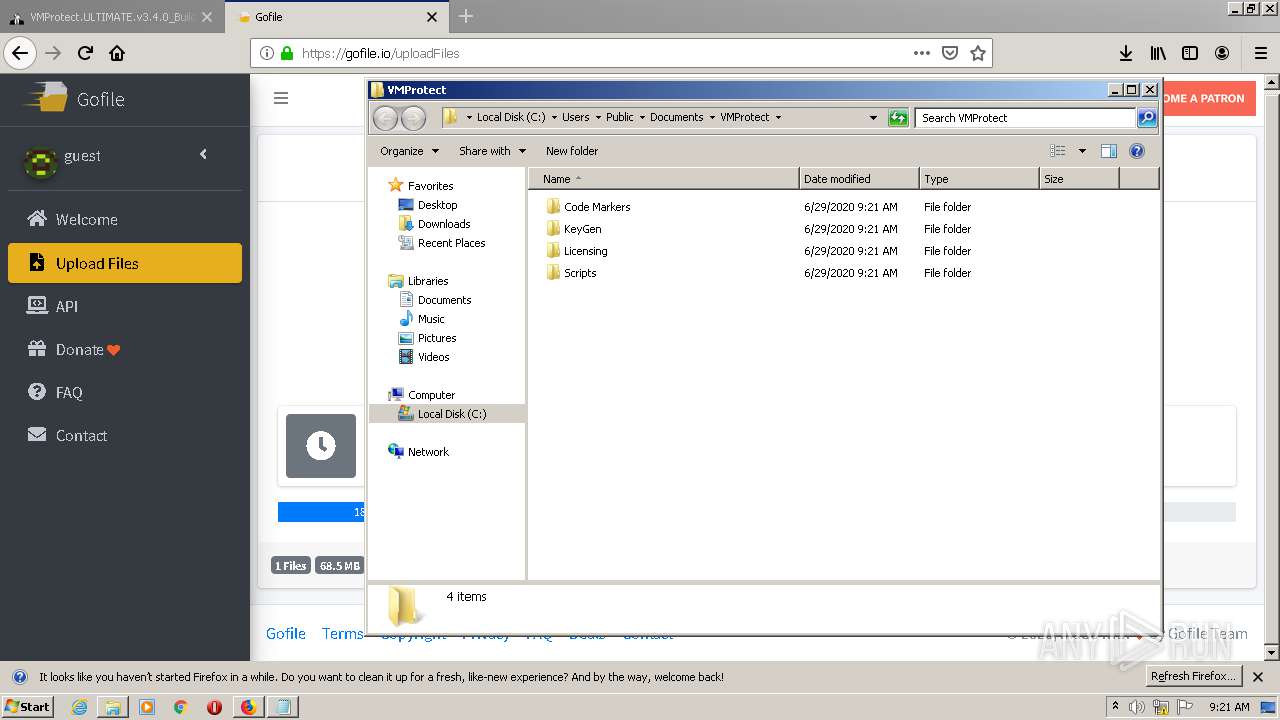1280x720 pixels.
Task: Click the Search VMProtect field
Action: click(x=1026, y=118)
